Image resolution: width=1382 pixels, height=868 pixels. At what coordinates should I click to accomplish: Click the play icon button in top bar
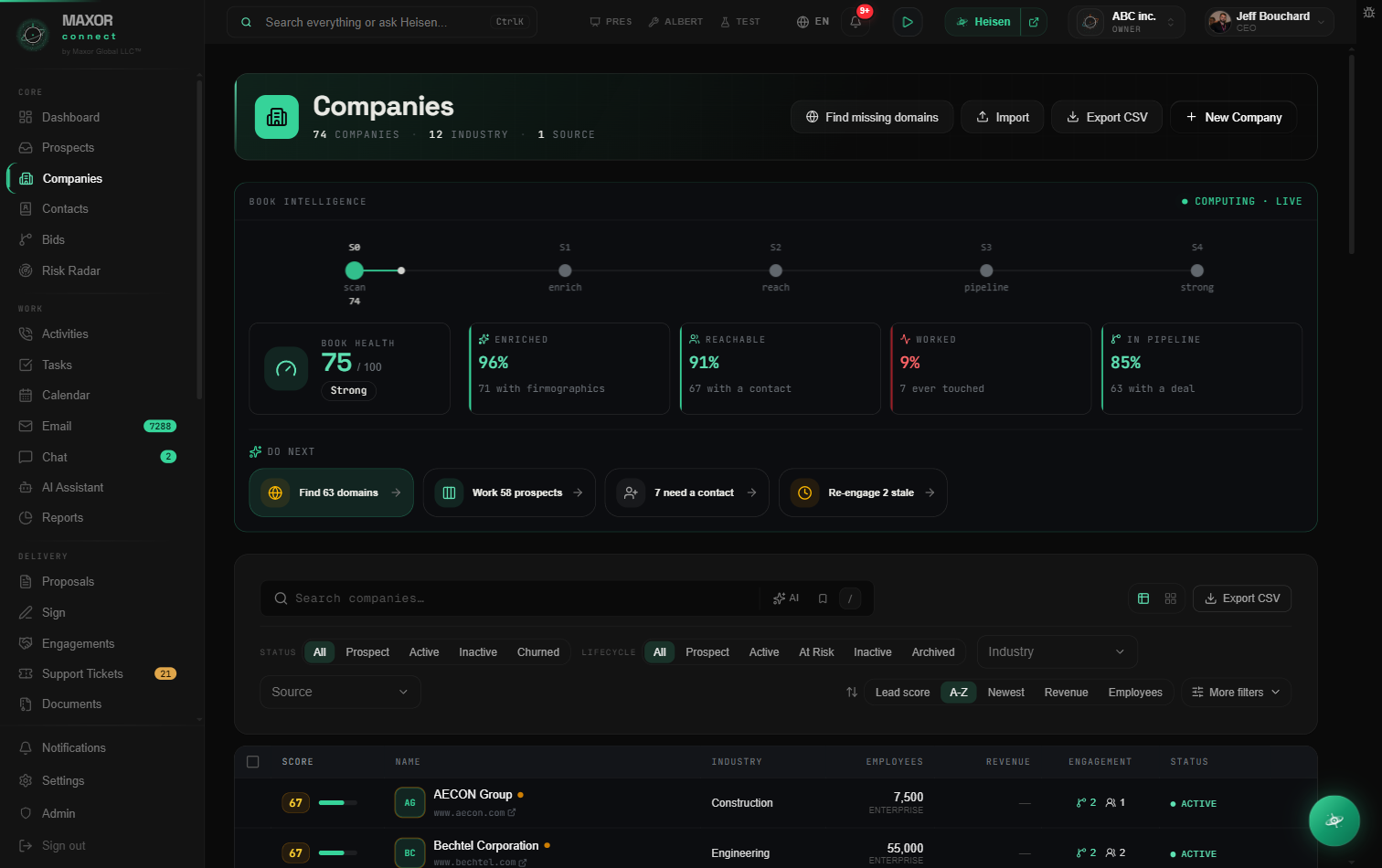click(907, 22)
